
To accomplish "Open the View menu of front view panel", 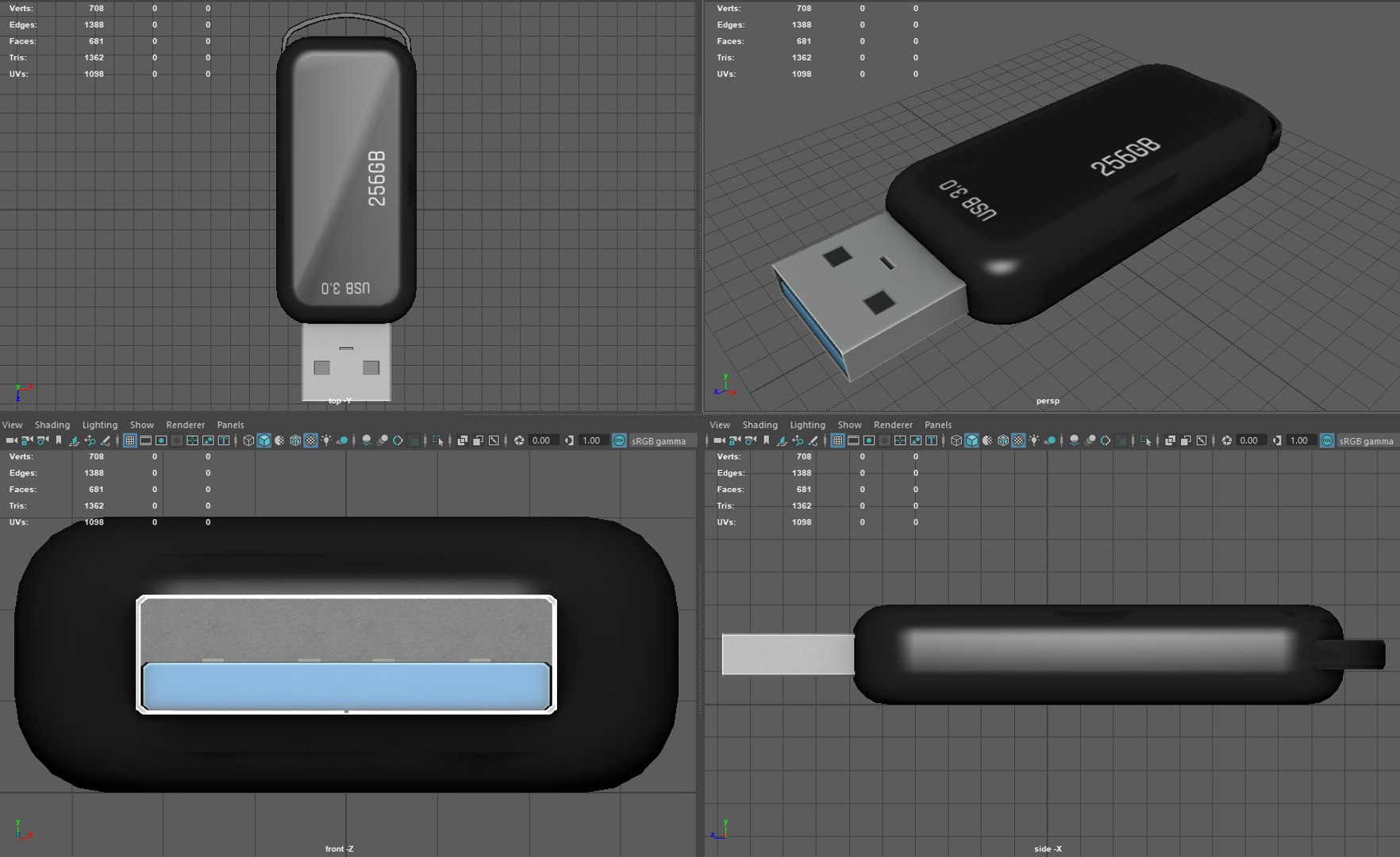I will tap(12, 425).
